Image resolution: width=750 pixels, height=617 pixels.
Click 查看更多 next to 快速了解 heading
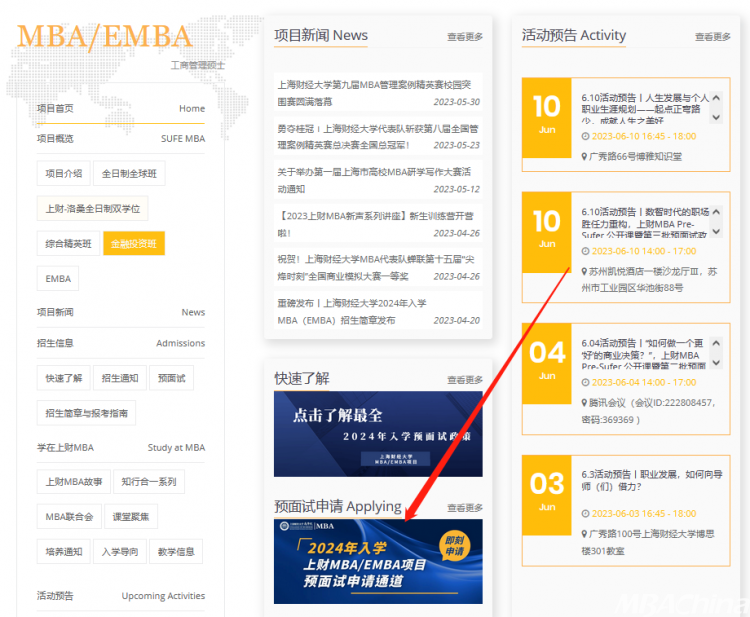click(464, 380)
